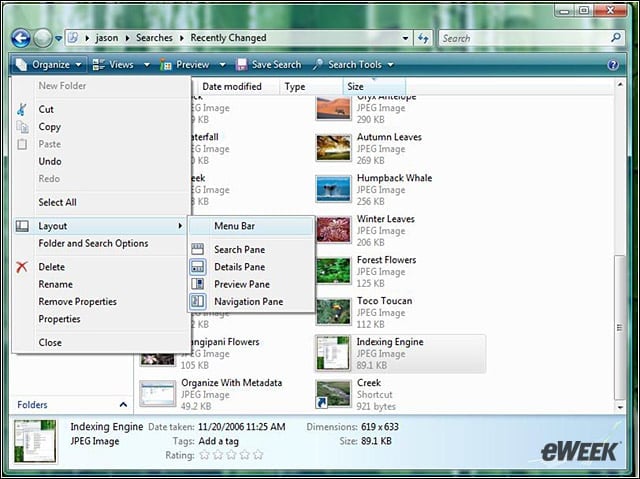This screenshot has height=479, width=640.
Task: Click the Copy pages icon in menu
Action: click(x=22, y=127)
